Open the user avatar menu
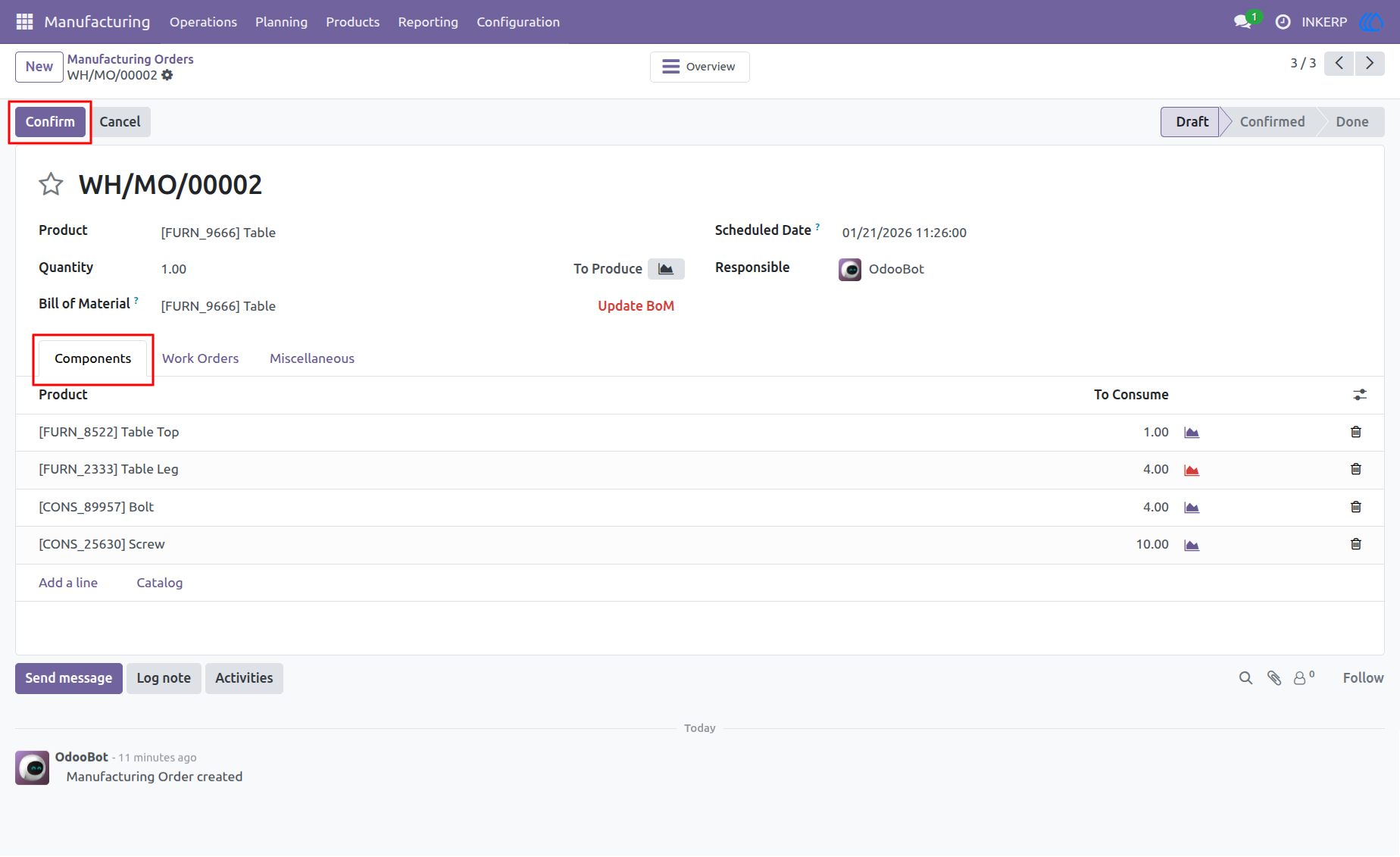The height and width of the screenshot is (857, 1400). [1371, 22]
